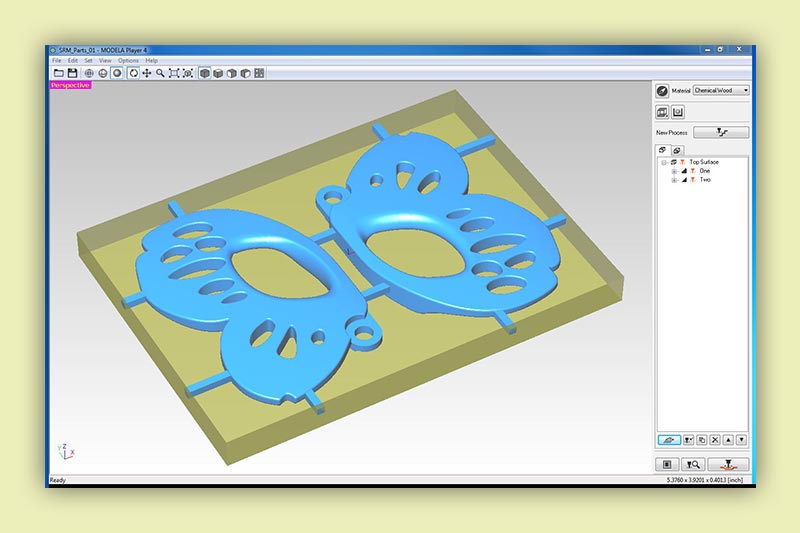
Task: Delete the process using X button
Action: tap(714, 440)
